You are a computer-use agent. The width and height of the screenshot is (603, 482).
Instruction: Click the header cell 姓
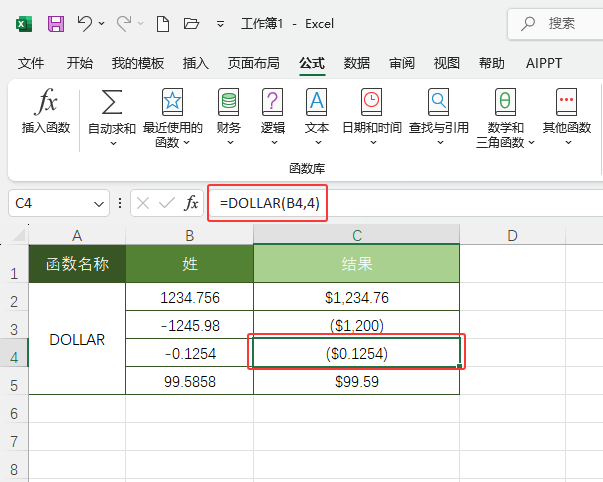tap(190, 264)
